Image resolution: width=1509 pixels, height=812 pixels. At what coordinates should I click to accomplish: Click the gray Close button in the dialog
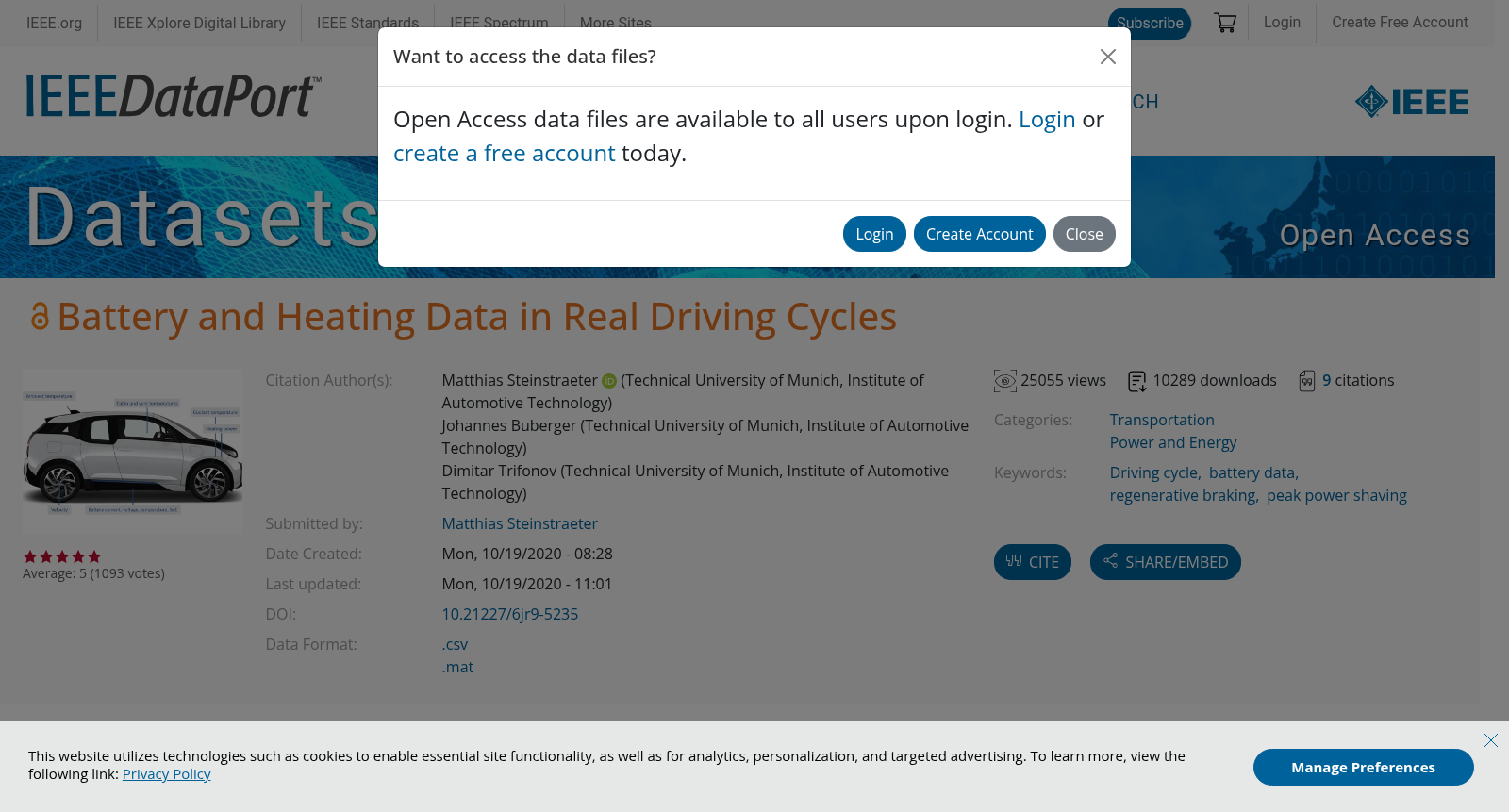pos(1085,234)
